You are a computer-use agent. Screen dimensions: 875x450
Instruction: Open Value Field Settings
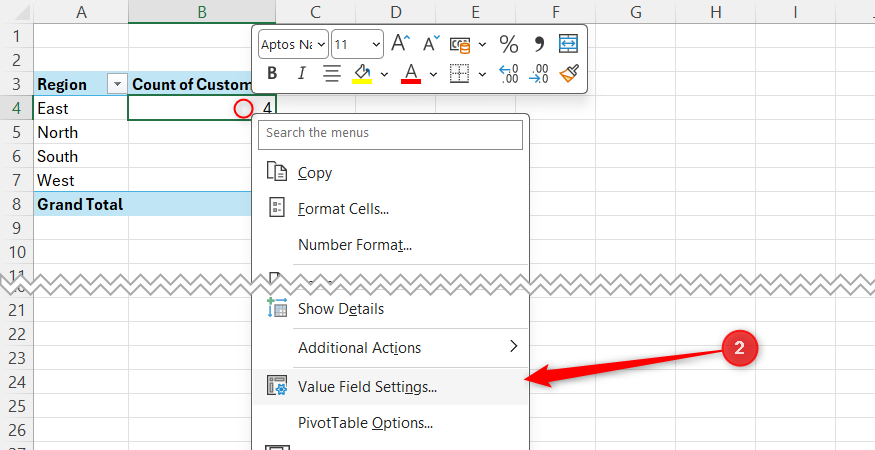click(390, 386)
